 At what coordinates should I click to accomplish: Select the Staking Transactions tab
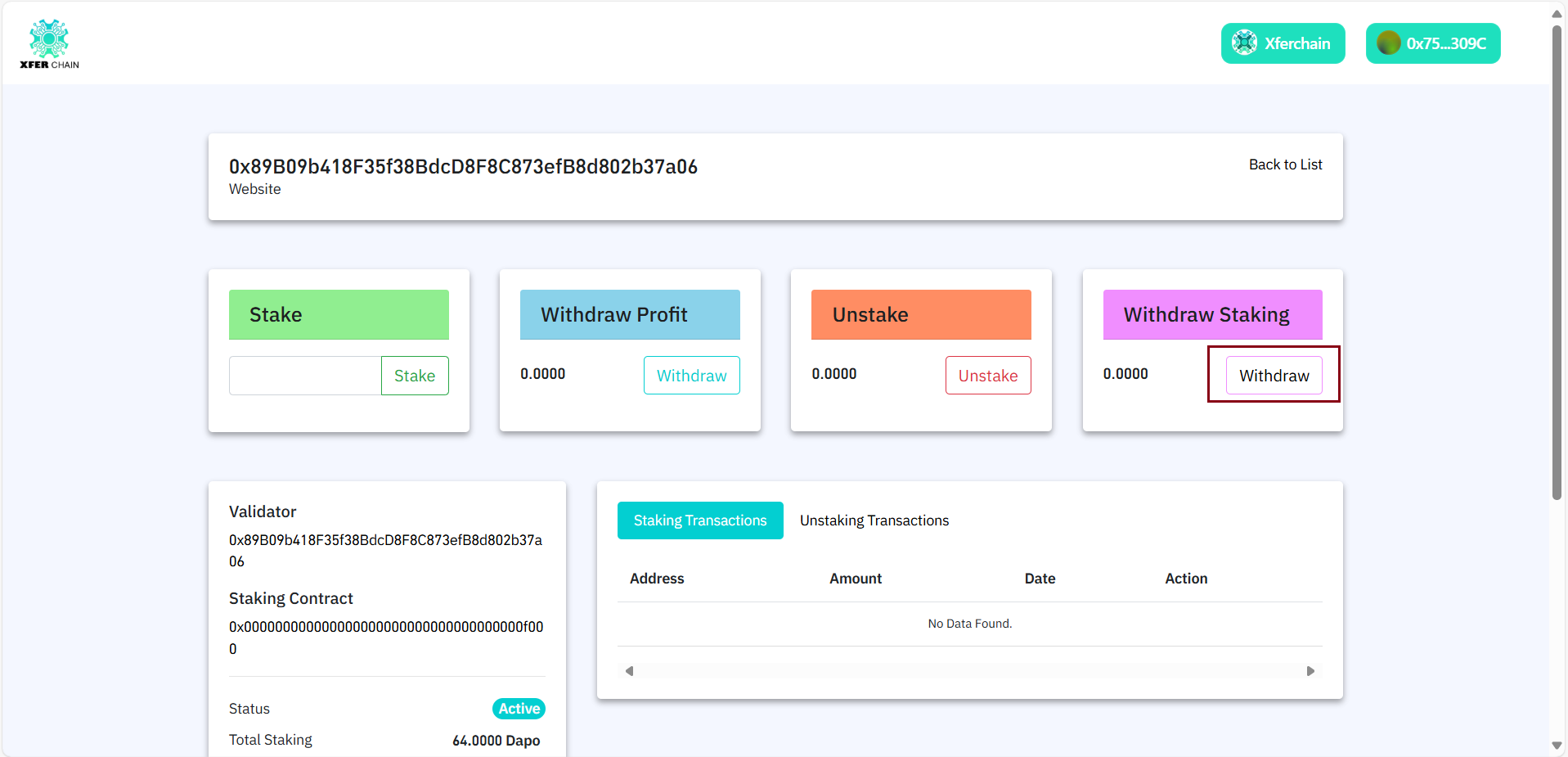pos(699,520)
